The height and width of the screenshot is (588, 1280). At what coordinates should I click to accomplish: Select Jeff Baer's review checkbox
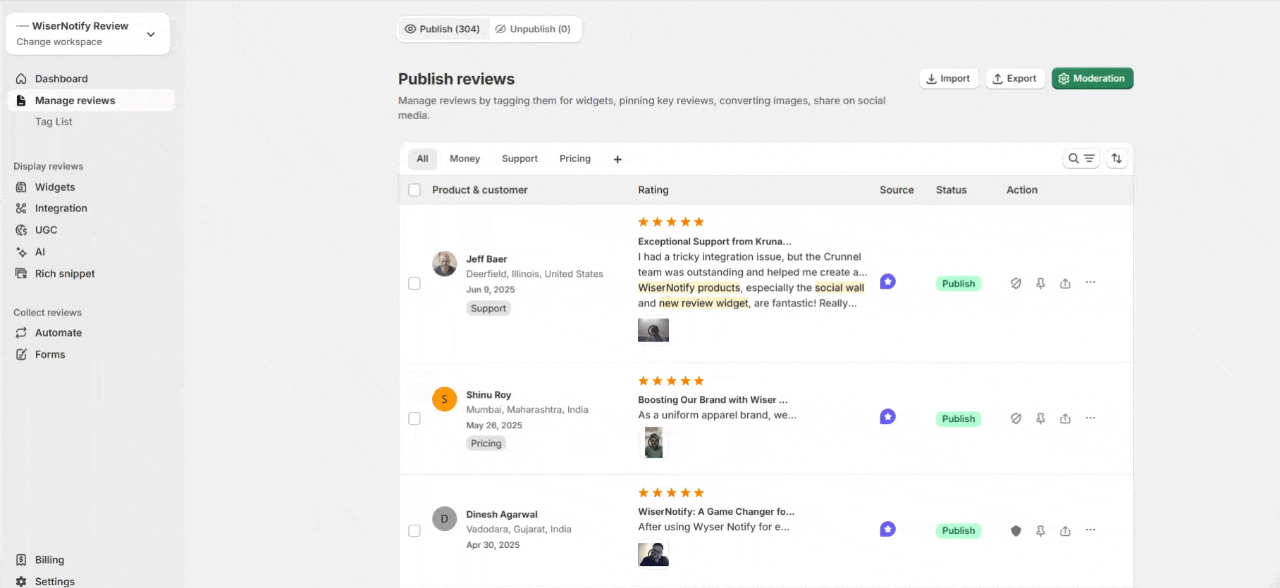[414, 284]
